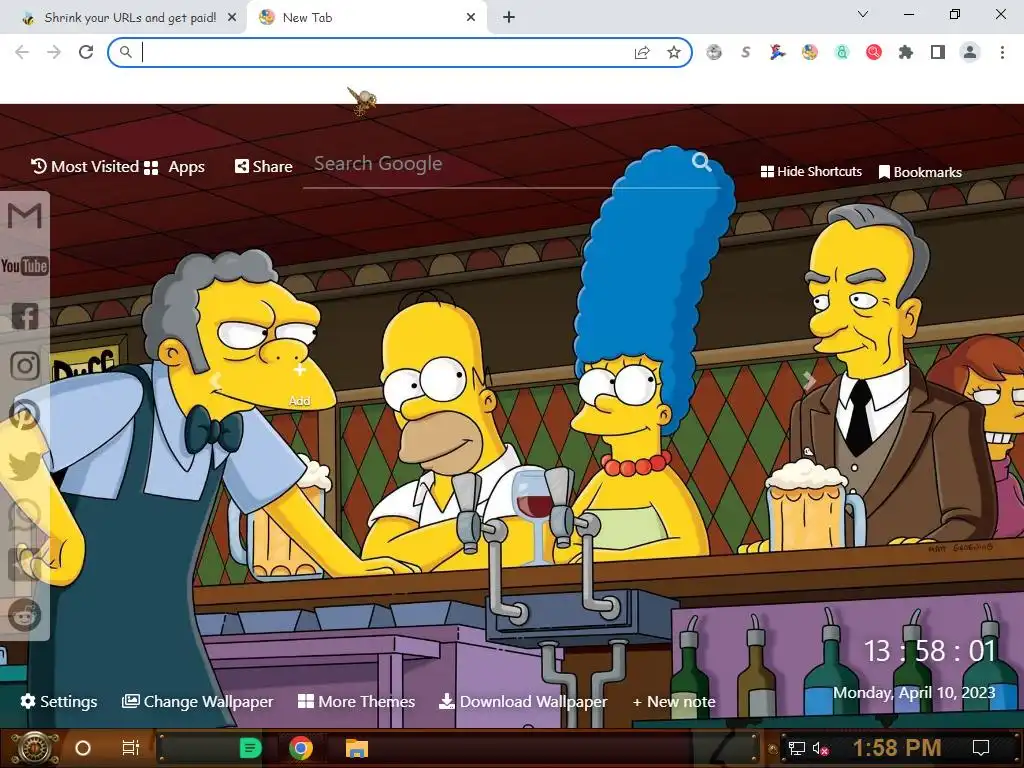The image size is (1024, 768).
Task: Open the tab search chevron
Action: click(x=863, y=14)
